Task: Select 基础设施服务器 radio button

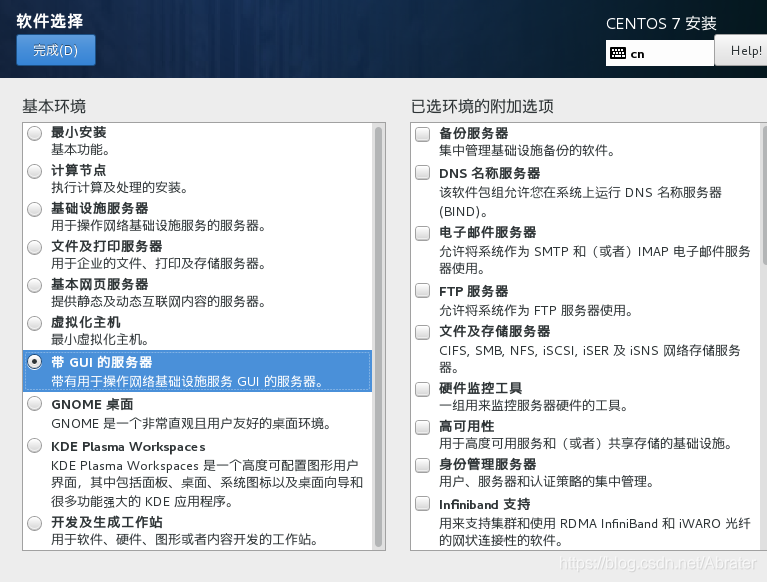Action: (x=35, y=209)
